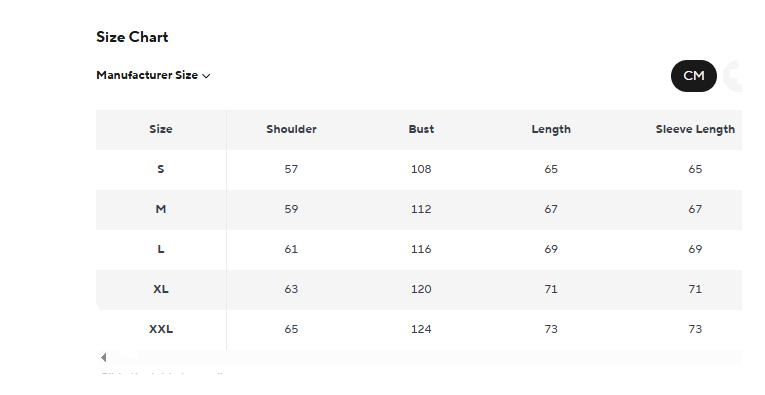Click the bust value 120 for XL
765x395 pixels.
421,289
